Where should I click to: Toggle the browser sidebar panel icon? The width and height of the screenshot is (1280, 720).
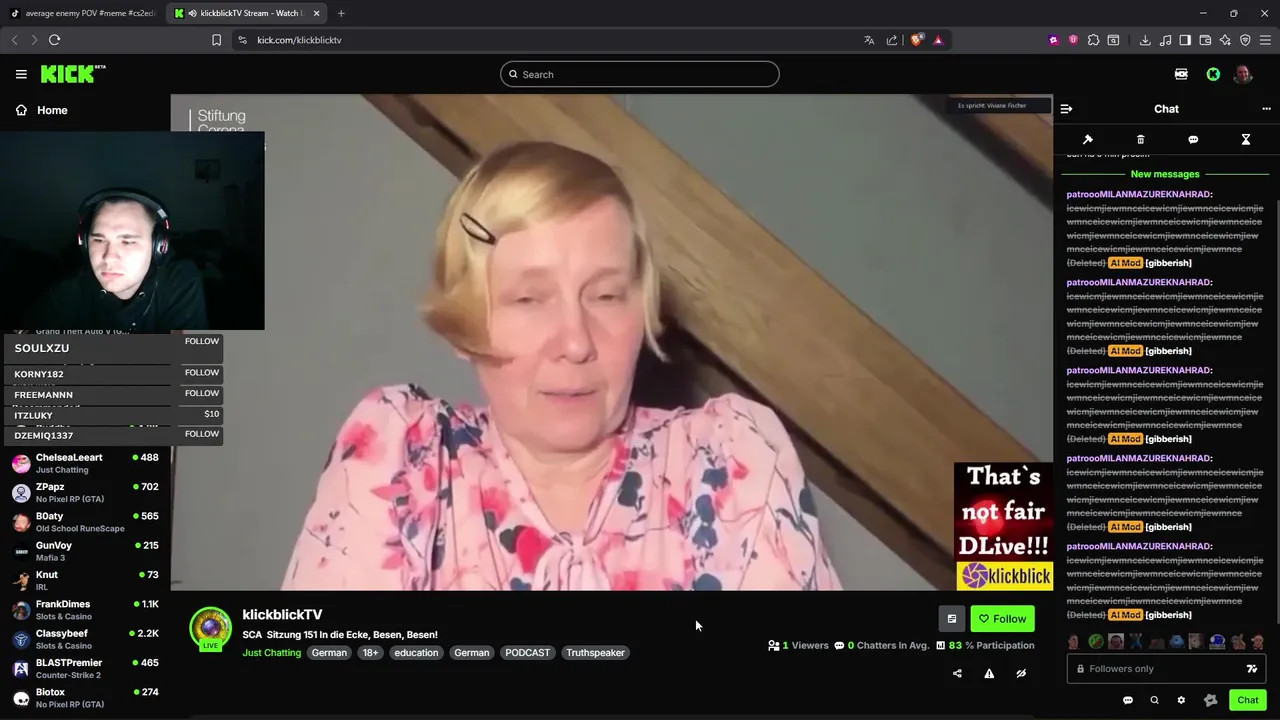(1185, 40)
